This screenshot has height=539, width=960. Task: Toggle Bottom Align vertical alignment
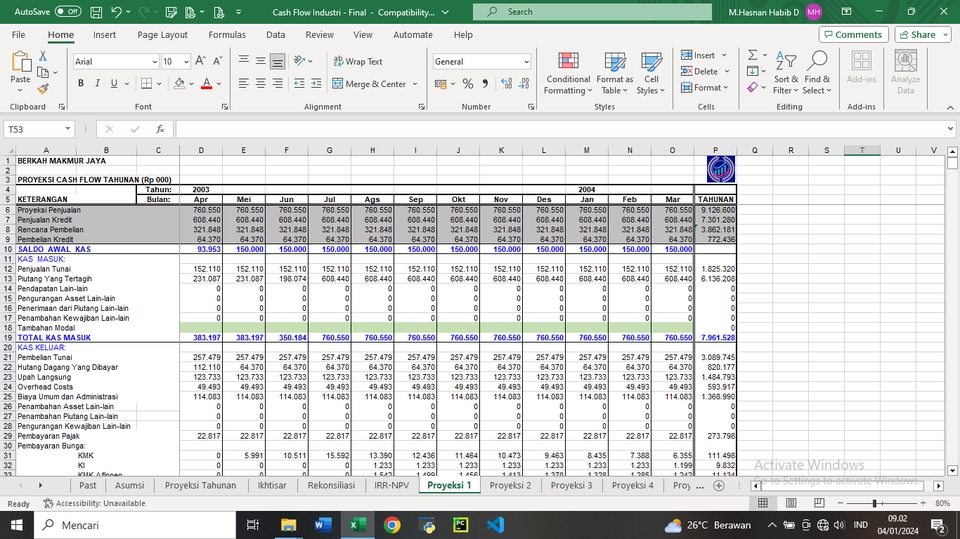click(277, 61)
